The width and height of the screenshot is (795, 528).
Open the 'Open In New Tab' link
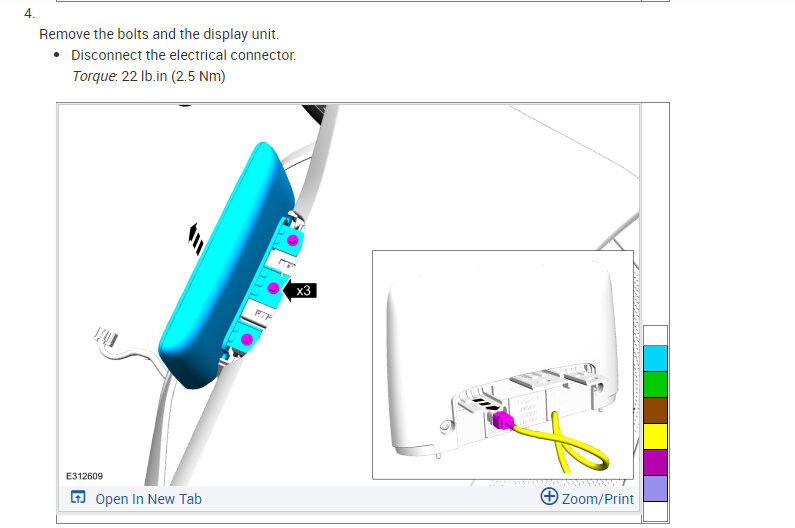click(149, 499)
